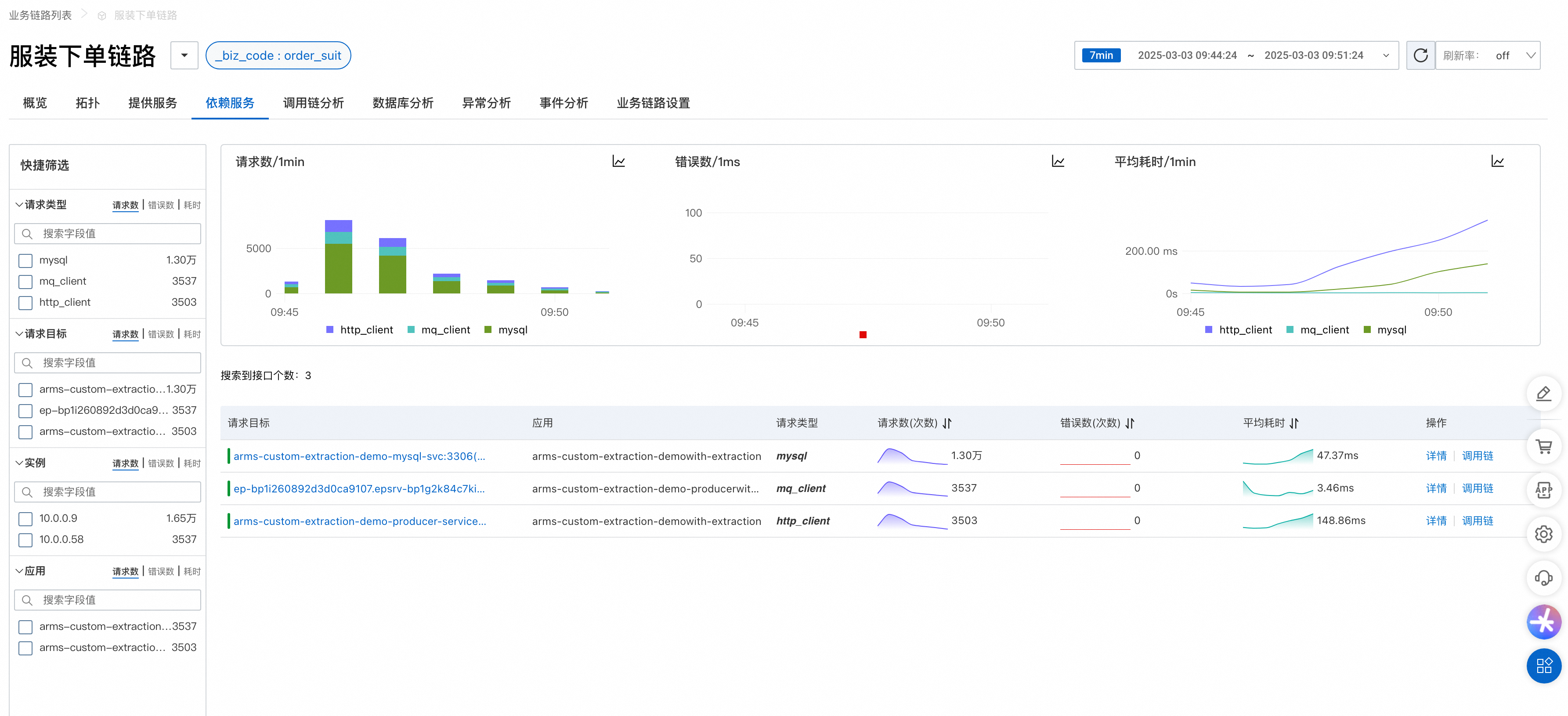This screenshot has height=716, width=1568.
Task: Click search icon in 请求类型 filter
Action: [27, 234]
